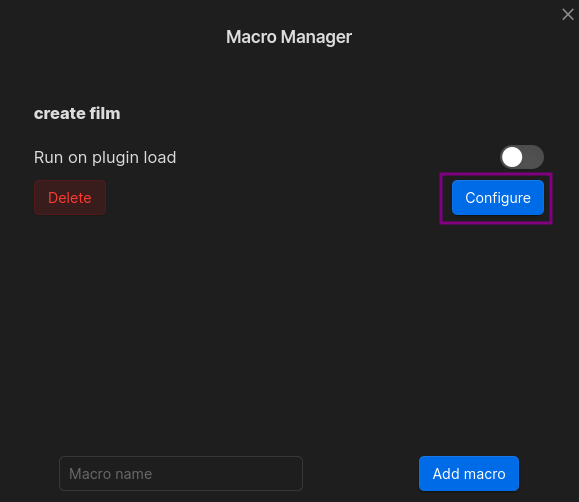This screenshot has height=502, width=579.
Task: Configure the create film macro
Action: [x=497, y=198]
